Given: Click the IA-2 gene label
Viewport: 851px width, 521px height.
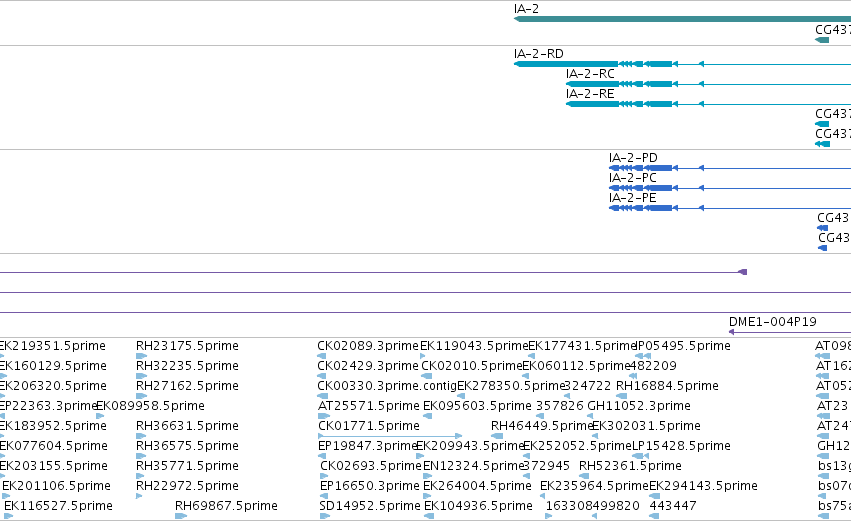Looking at the screenshot, I should (526, 9).
